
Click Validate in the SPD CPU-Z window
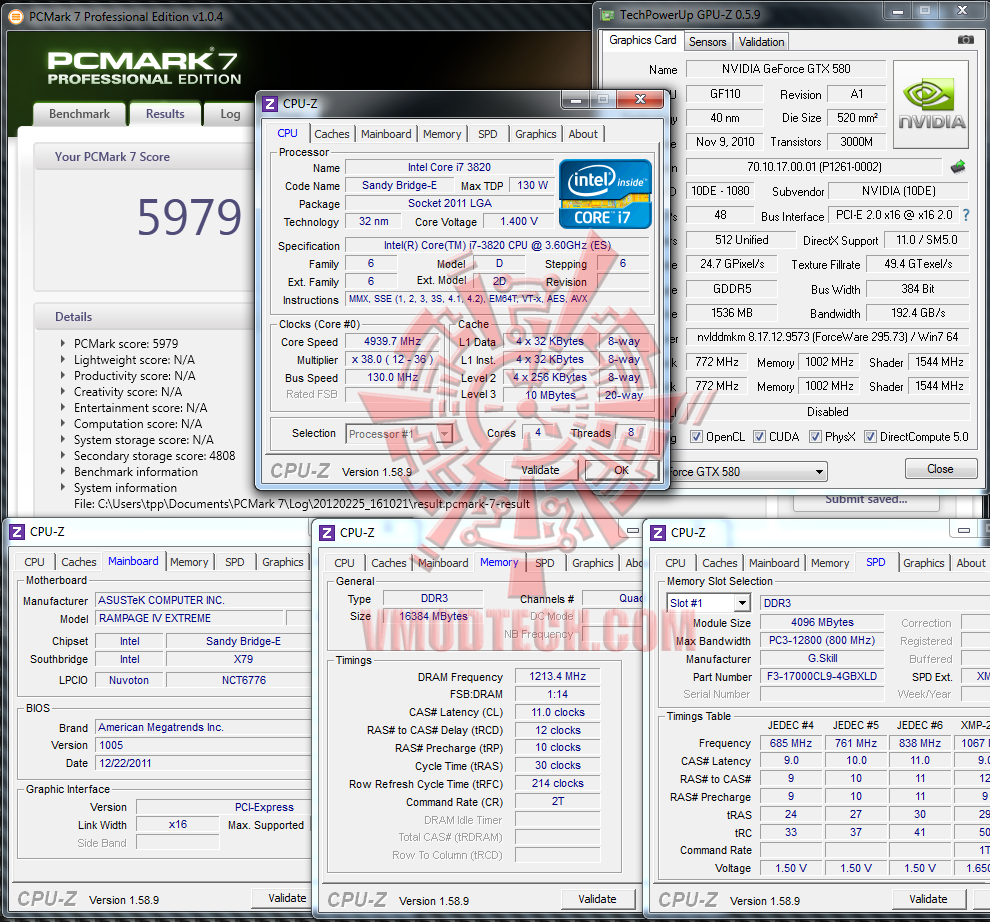coord(928,899)
